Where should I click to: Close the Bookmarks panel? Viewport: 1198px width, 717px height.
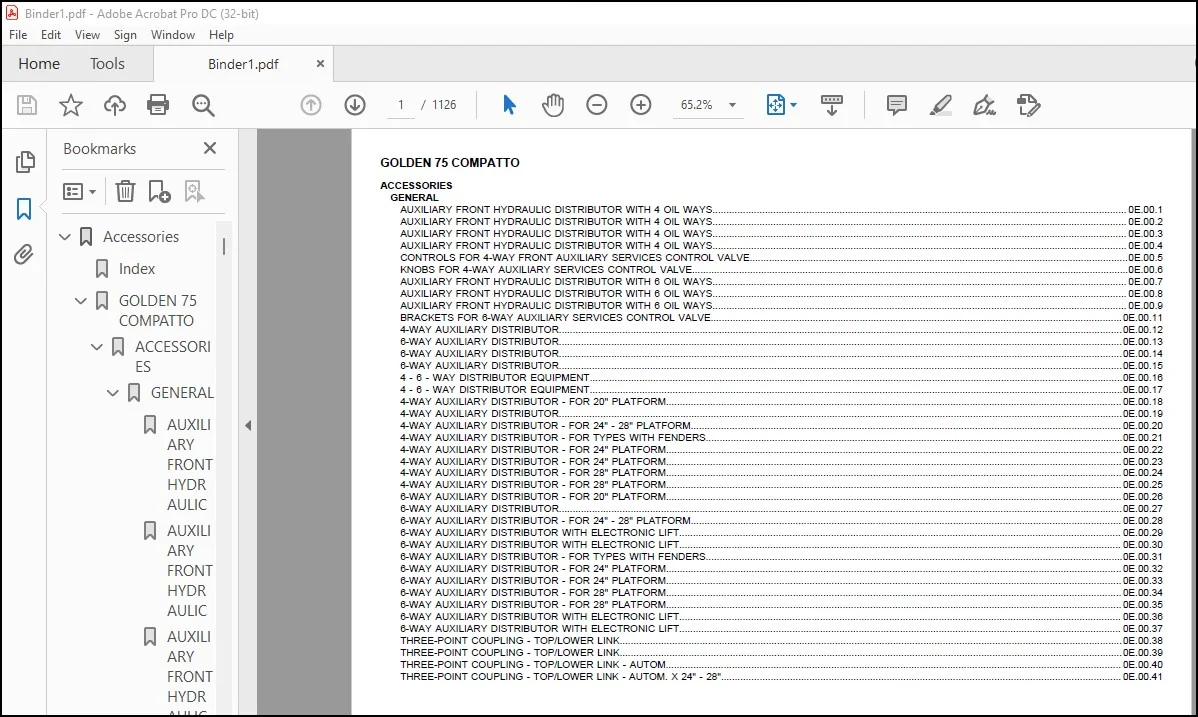coord(210,148)
